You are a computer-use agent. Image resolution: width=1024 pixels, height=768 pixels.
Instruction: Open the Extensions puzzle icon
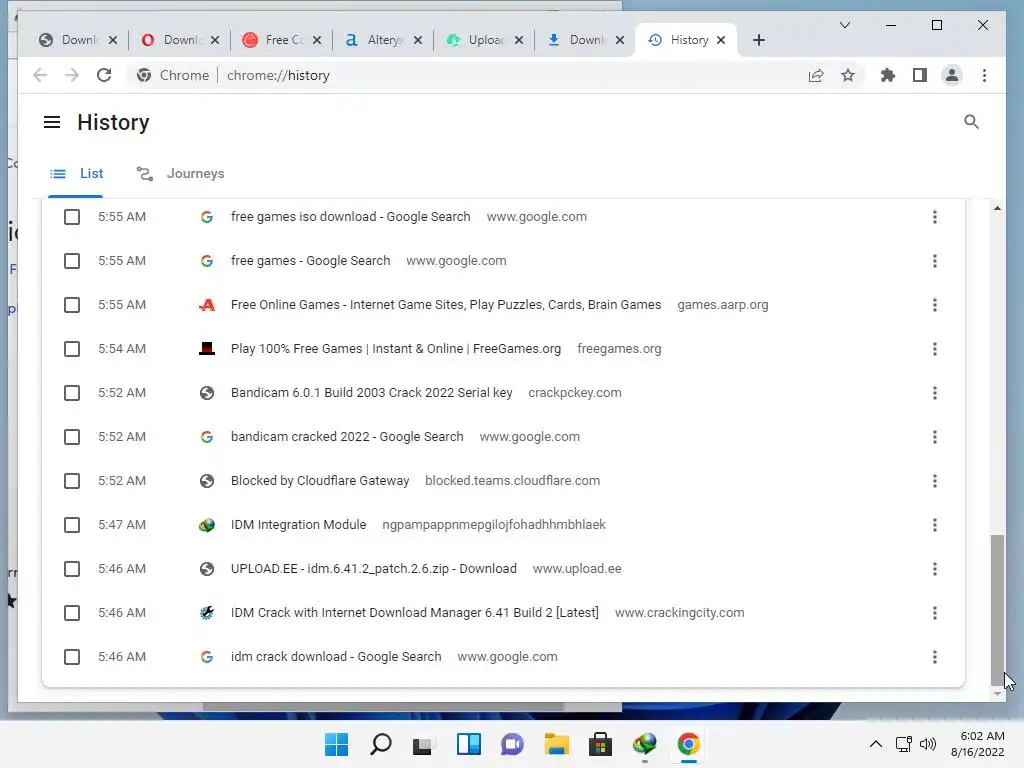[x=888, y=75]
